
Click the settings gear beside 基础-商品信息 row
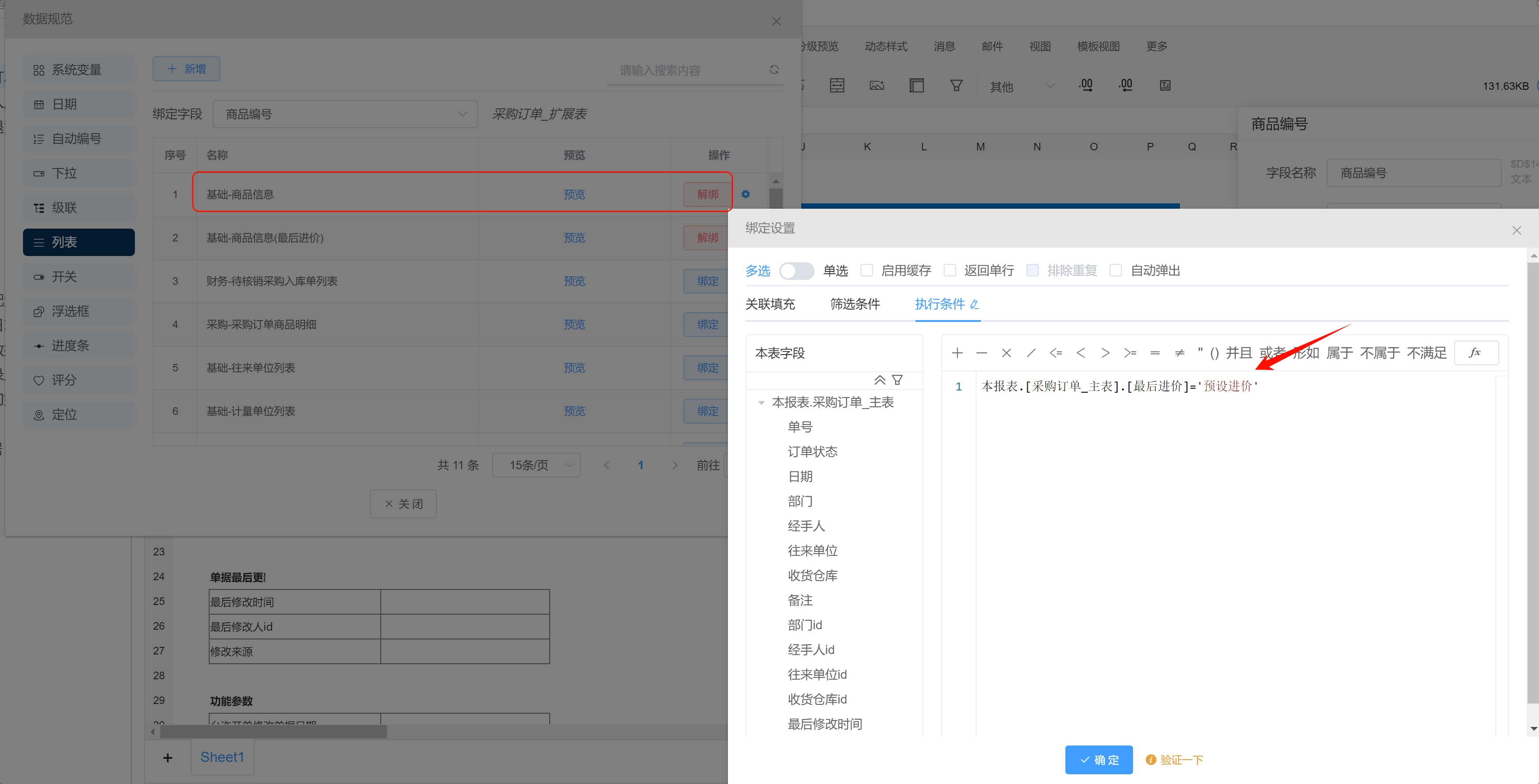click(746, 194)
